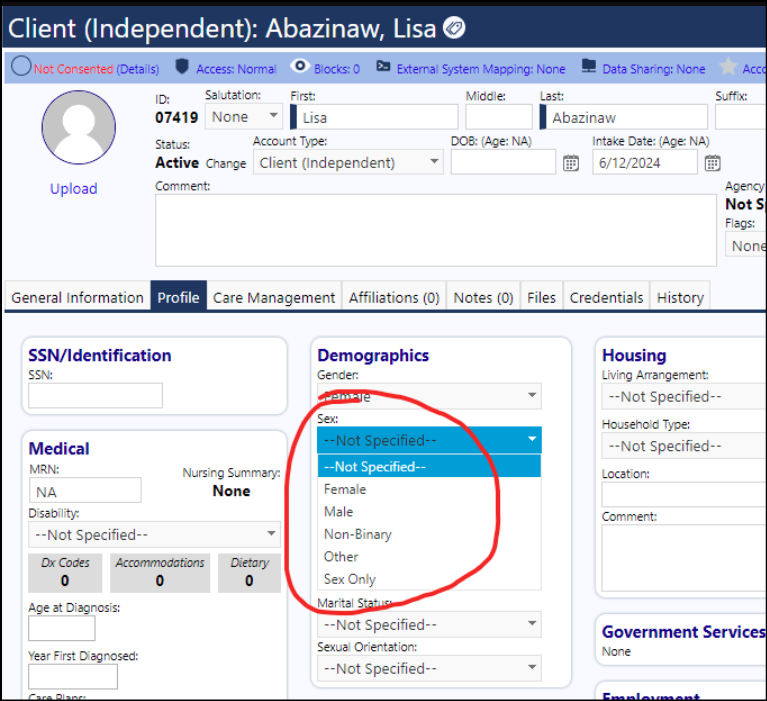Open the Affiliations (0) tab
The image size is (767, 701).
pyautogui.click(x=394, y=296)
